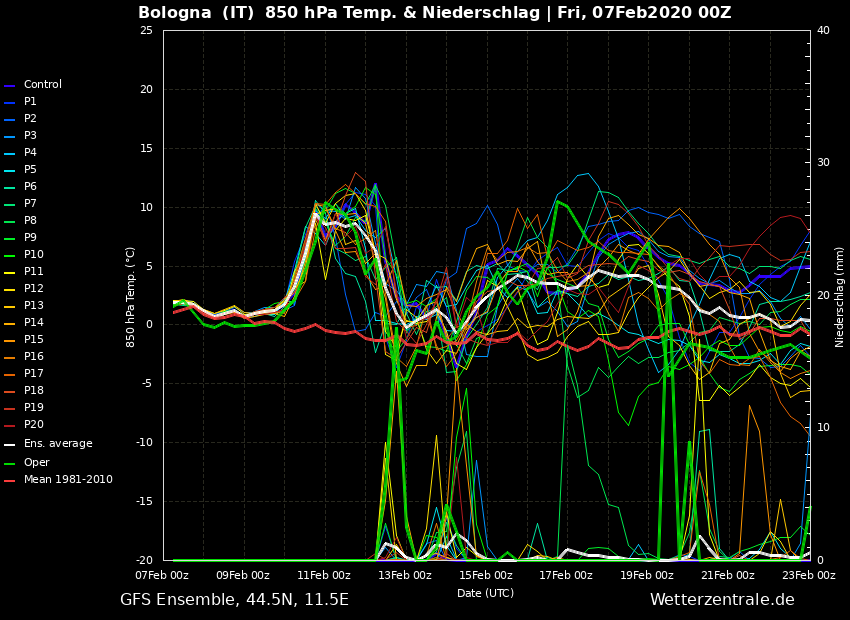Select the P17 legend label
Image resolution: width=850 pixels, height=620 pixels.
(33, 374)
